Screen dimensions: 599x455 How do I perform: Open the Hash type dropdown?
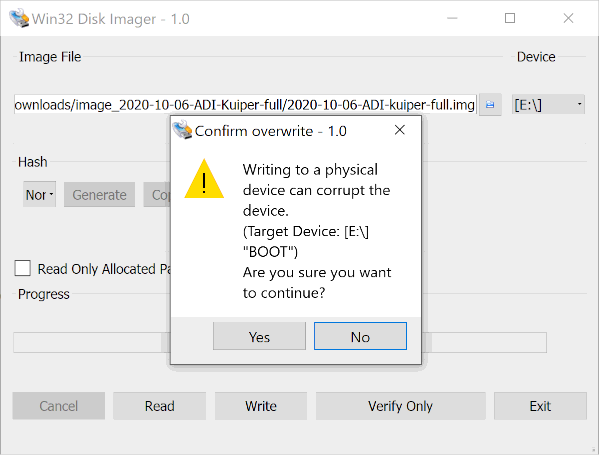coord(39,194)
